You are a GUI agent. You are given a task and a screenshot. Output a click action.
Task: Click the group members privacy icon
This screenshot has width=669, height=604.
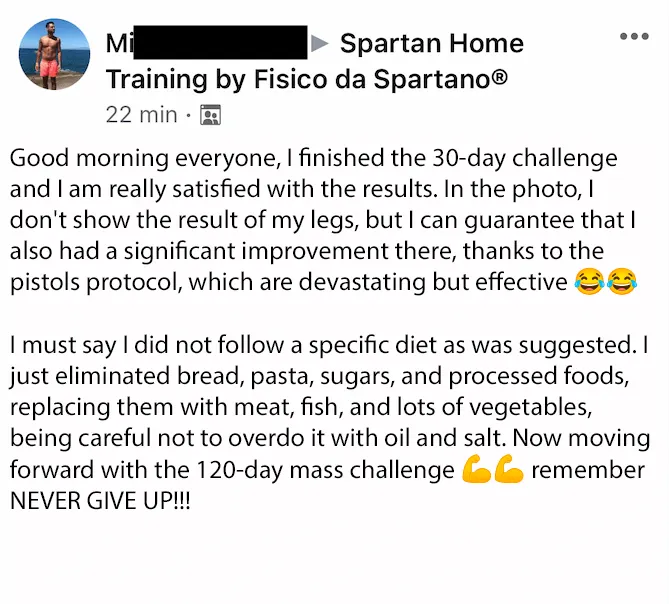[210, 115]
